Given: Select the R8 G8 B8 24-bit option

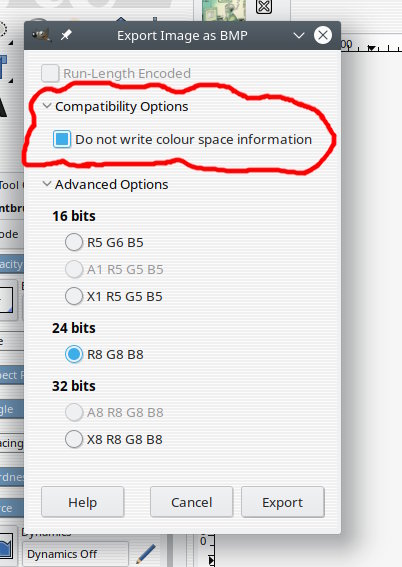Looking at the screenshot, I should 74,354.
